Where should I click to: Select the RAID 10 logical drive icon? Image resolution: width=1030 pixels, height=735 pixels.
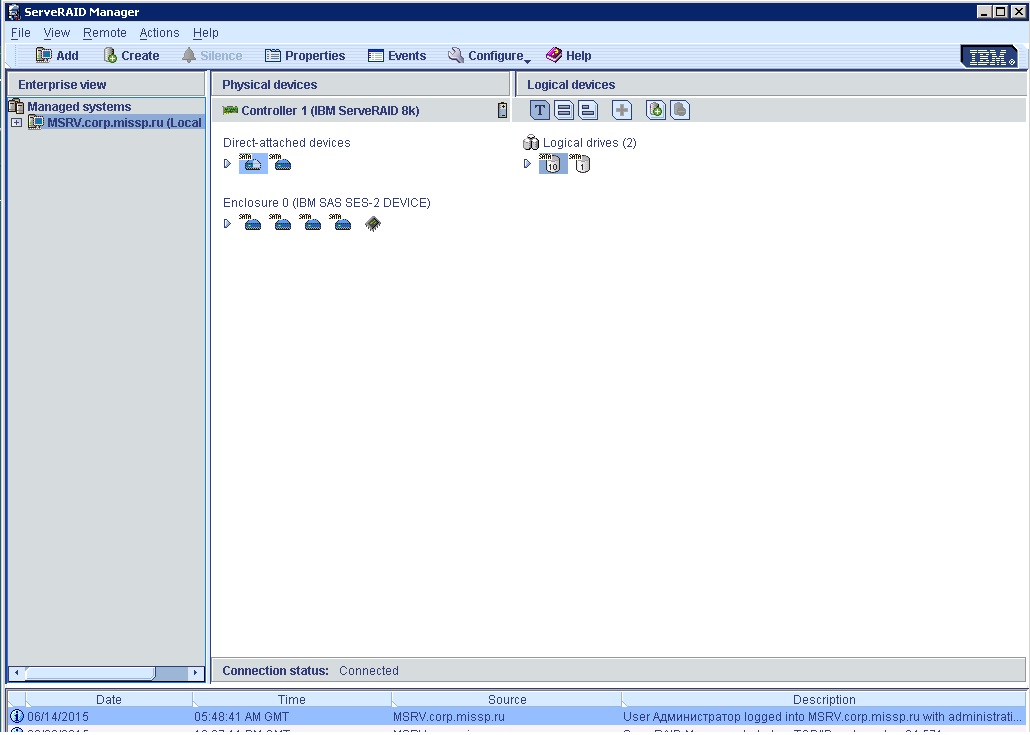click(552, 164)
